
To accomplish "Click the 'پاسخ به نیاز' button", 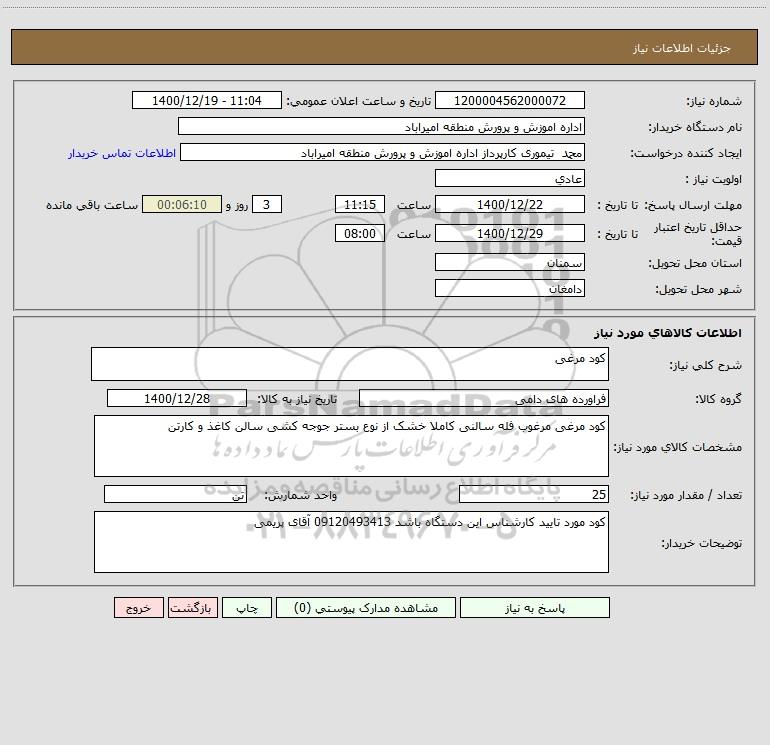I will 534,607.
